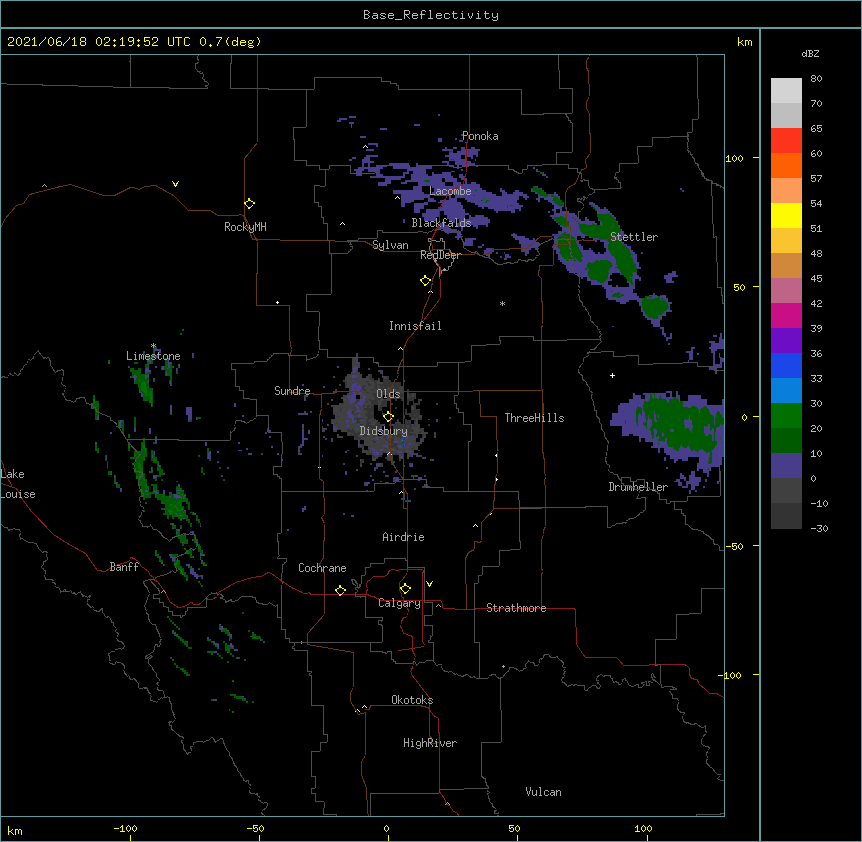The image size is (862, 842).
Task: Click the Strathmore label
Action: click(x=516, y=608)
